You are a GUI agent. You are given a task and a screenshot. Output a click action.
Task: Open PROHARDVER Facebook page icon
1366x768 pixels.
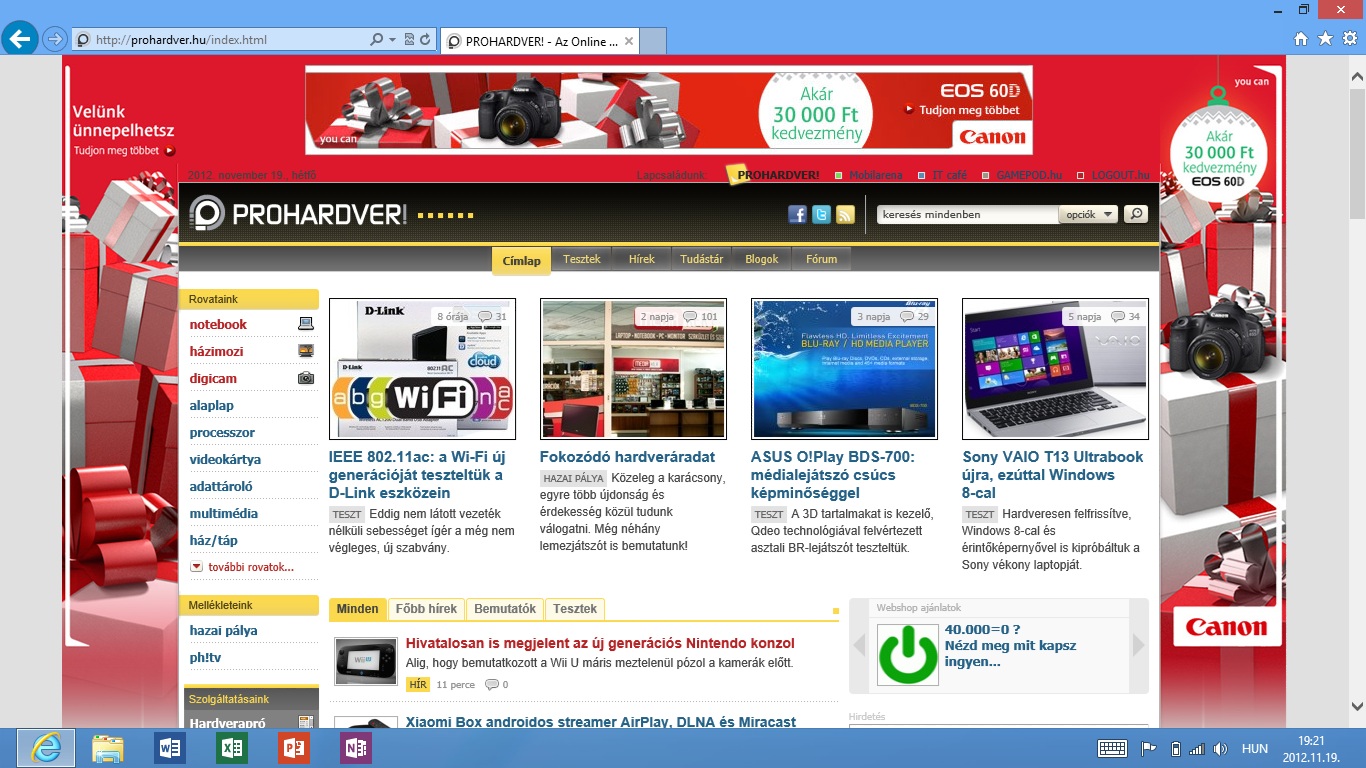click(x=797, y=214)
